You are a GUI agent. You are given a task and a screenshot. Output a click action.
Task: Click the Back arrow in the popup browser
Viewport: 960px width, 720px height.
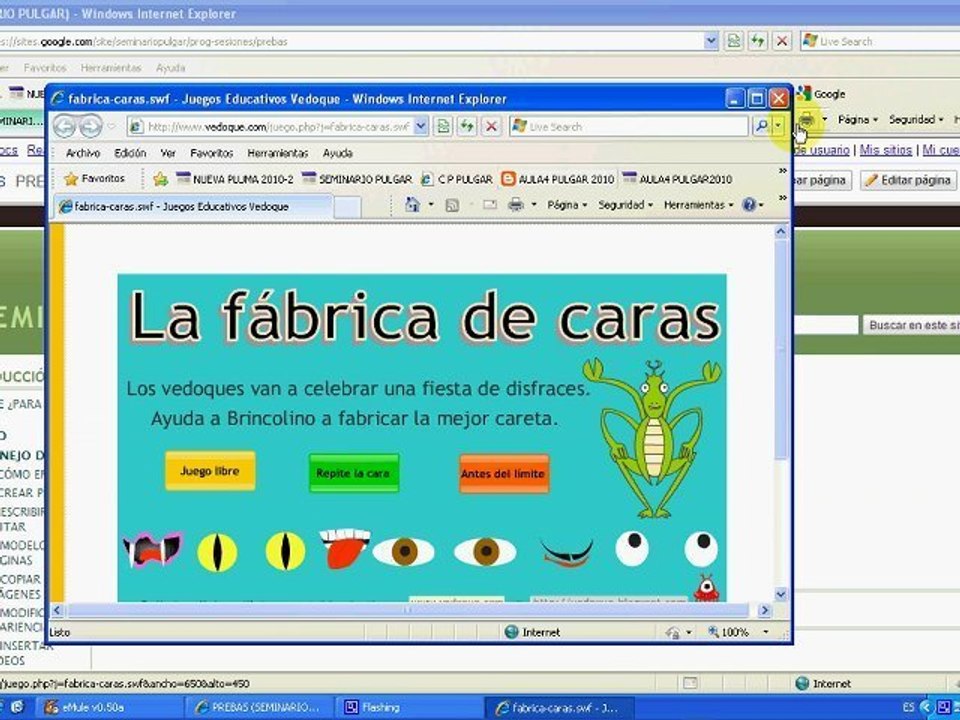64,127
